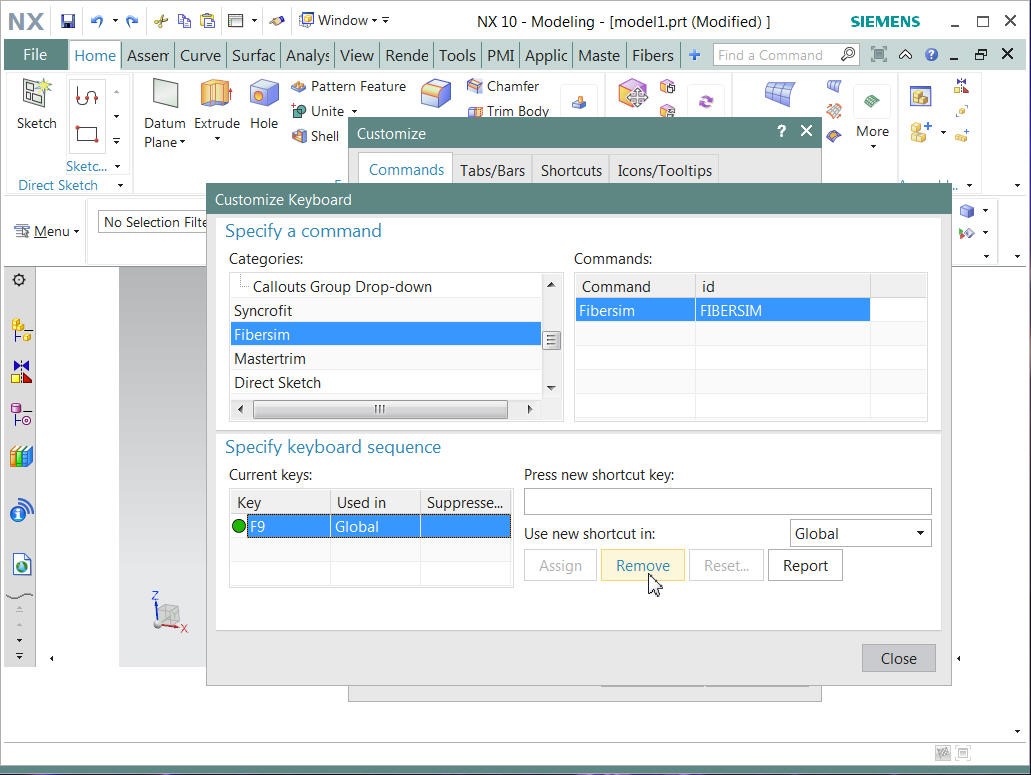Screen dimensions: 1031x775
Task: Select the F9 key entry in Current keys
Action: pos(279,526)
